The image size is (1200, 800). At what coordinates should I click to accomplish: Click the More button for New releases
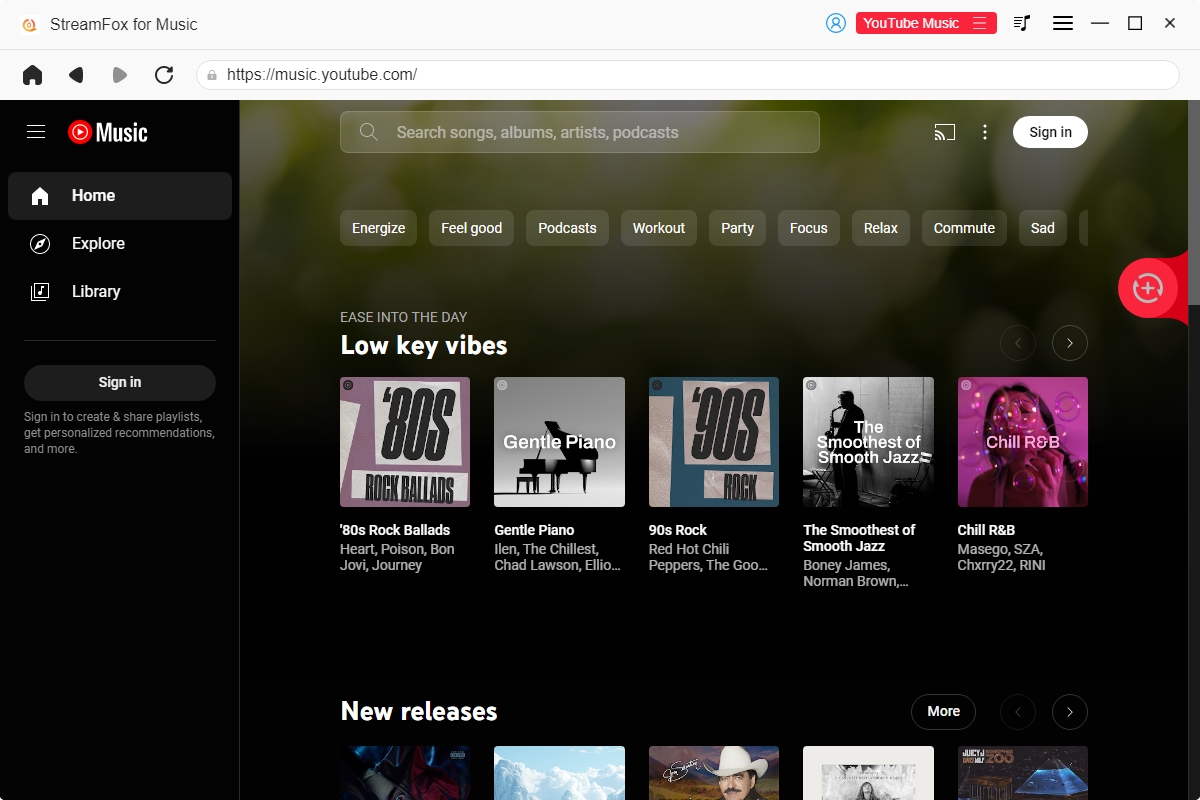(943, 712)
